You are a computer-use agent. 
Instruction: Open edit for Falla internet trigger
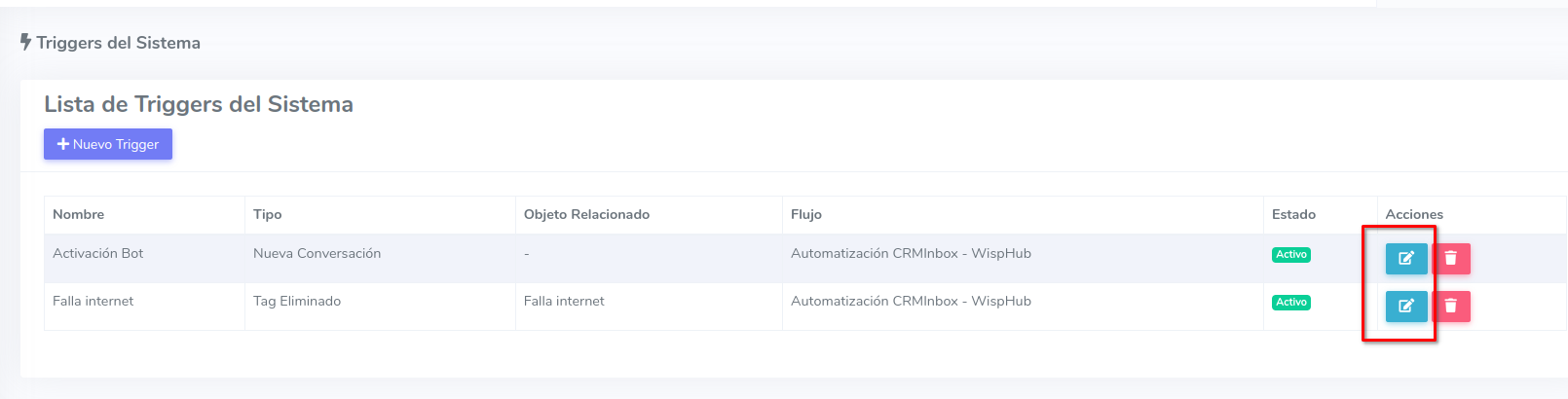[x=1406, y=306]
